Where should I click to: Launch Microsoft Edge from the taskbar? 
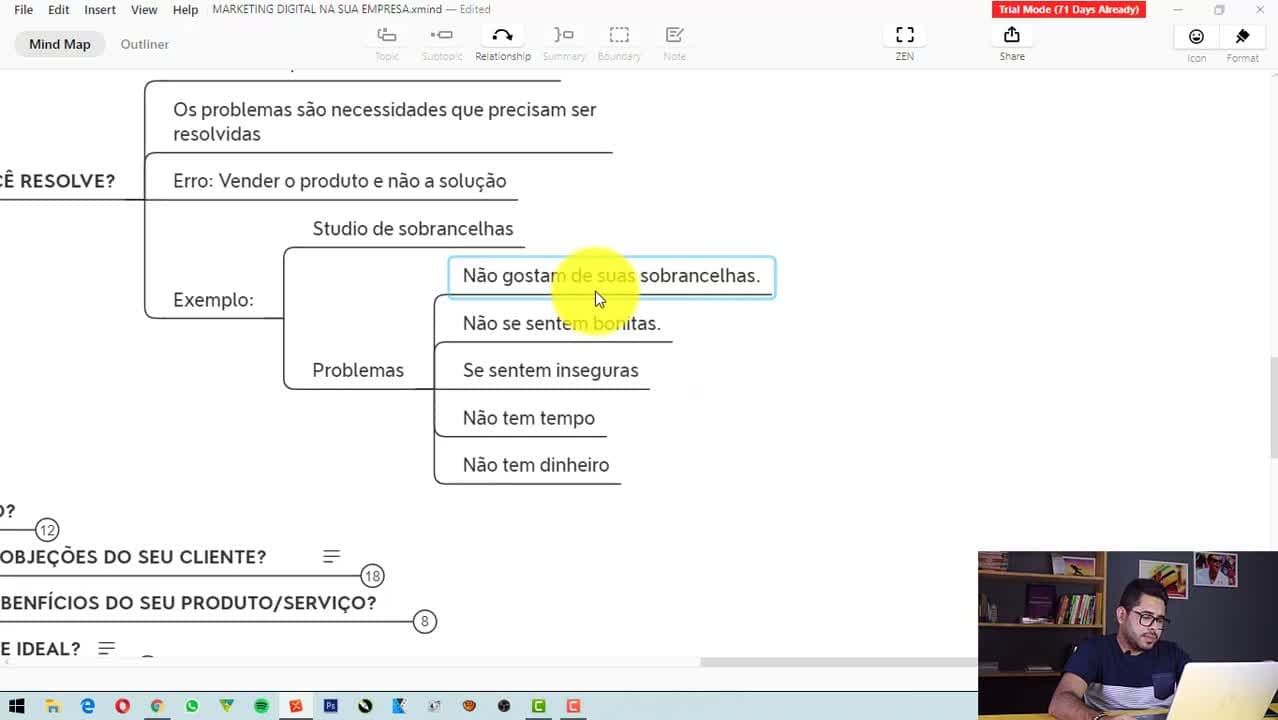[x=88, y=706]
